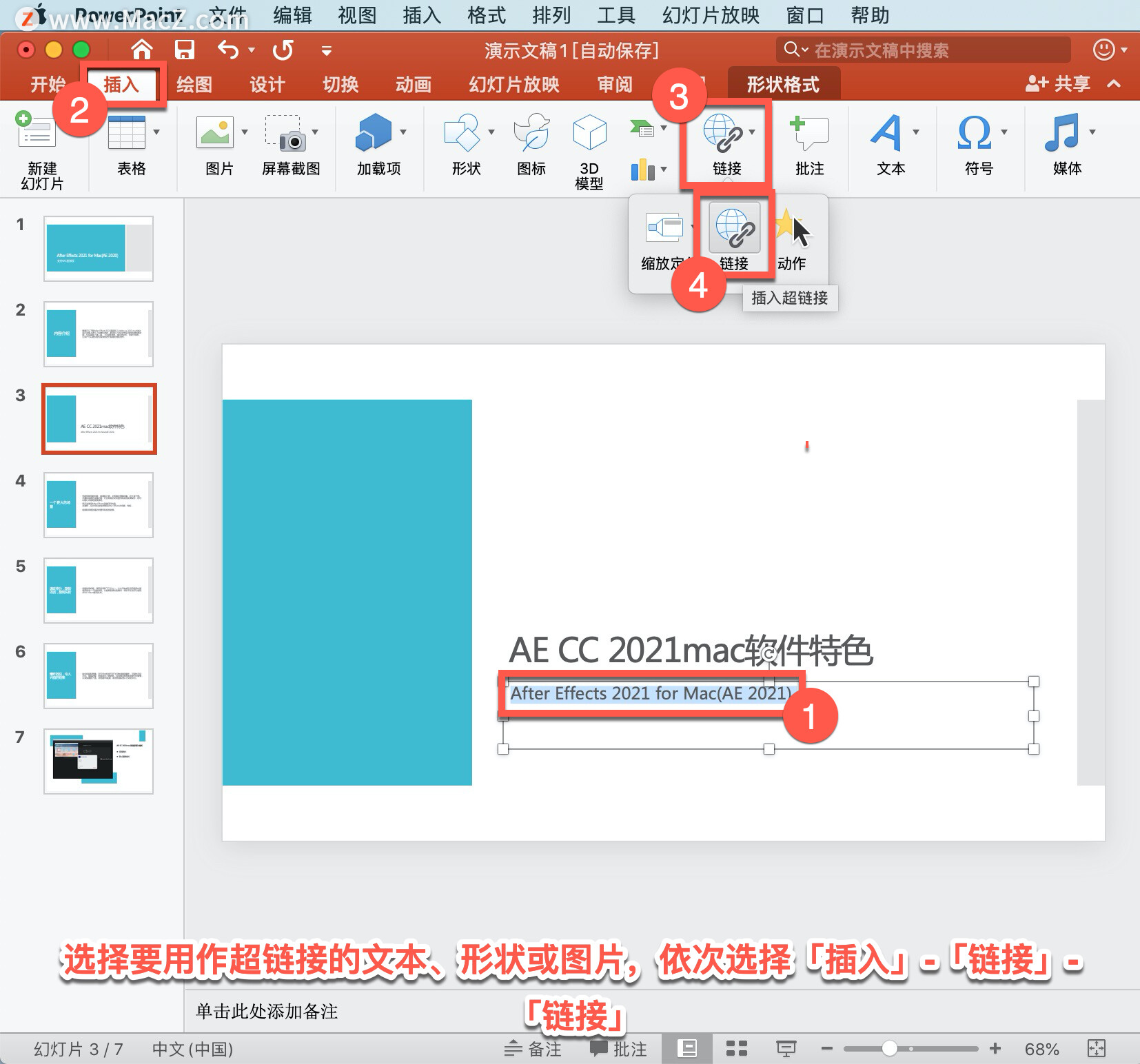Expand the 形状 shapes dropdown arrow
Screen dimensions: 1140x1064
(491, 132)
